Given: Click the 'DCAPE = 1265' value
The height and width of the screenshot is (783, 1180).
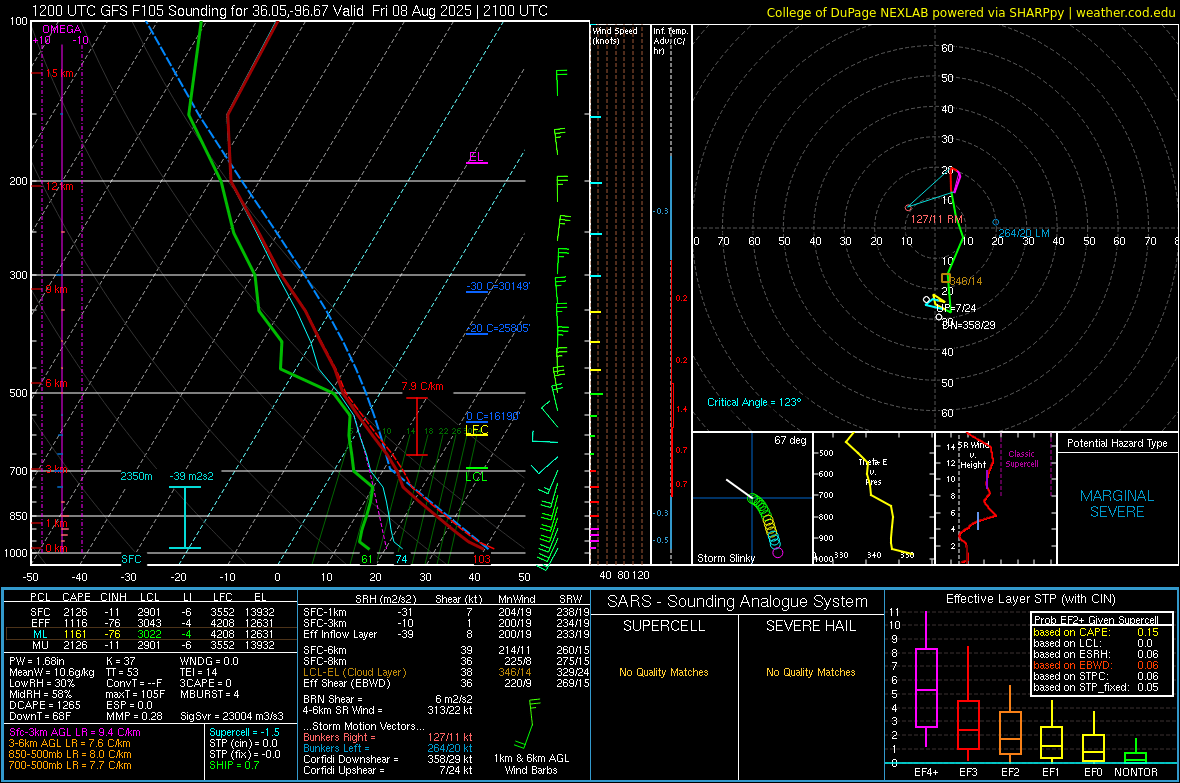Looking at the screenshot, I should pos(44,705).
